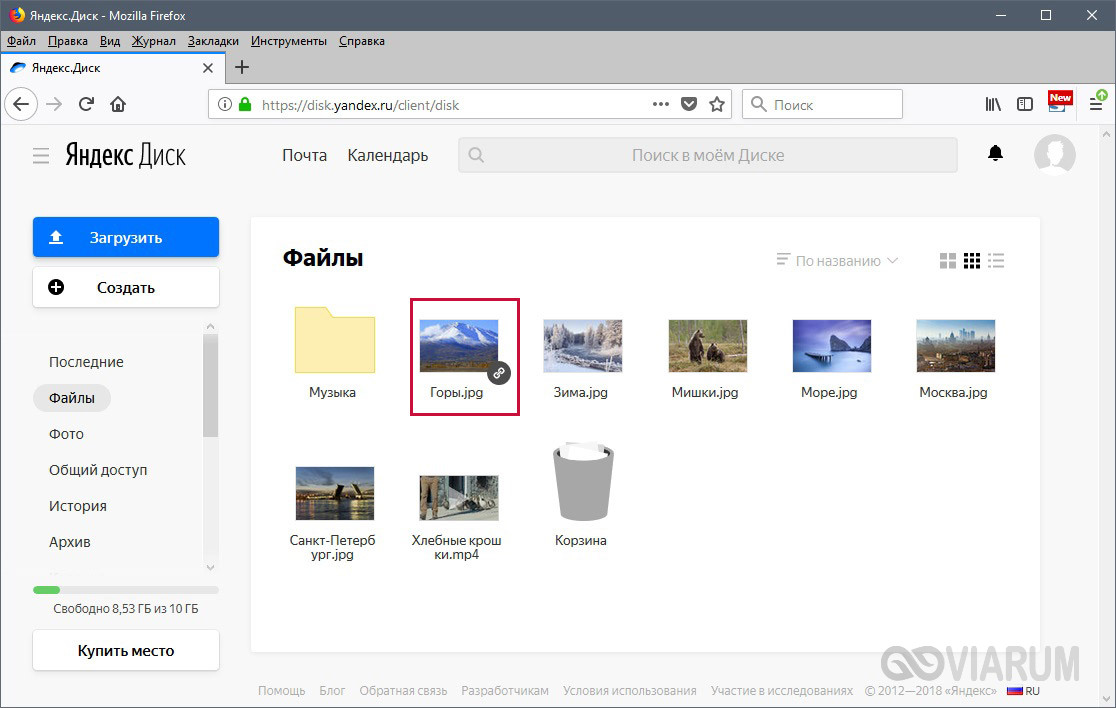This screenshot has height=708, width=1116.
Task: Toggle Firefox sidebar icon
Action: coord(1025,105)
